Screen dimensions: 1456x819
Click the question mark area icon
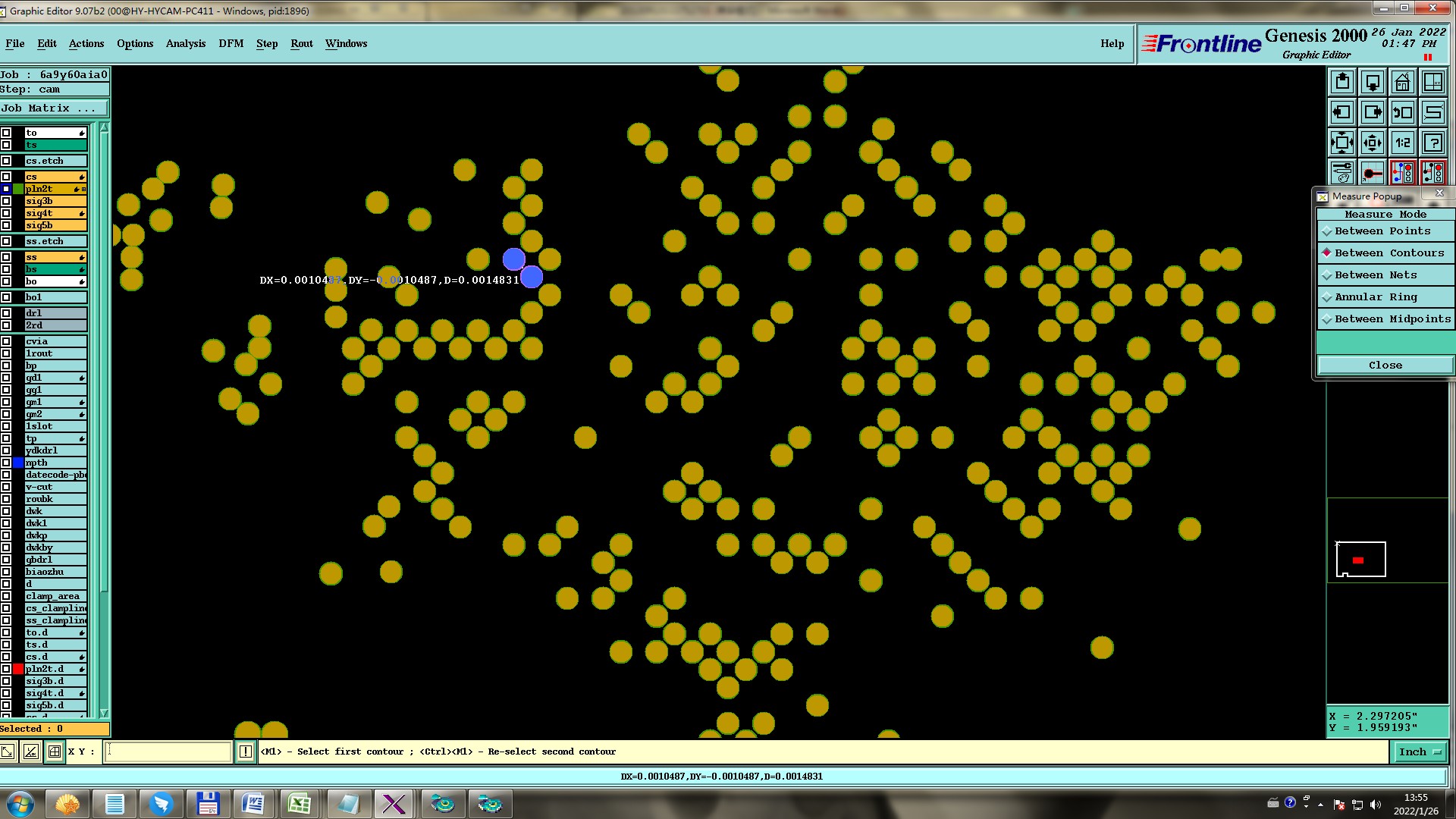coord(1432,143)
